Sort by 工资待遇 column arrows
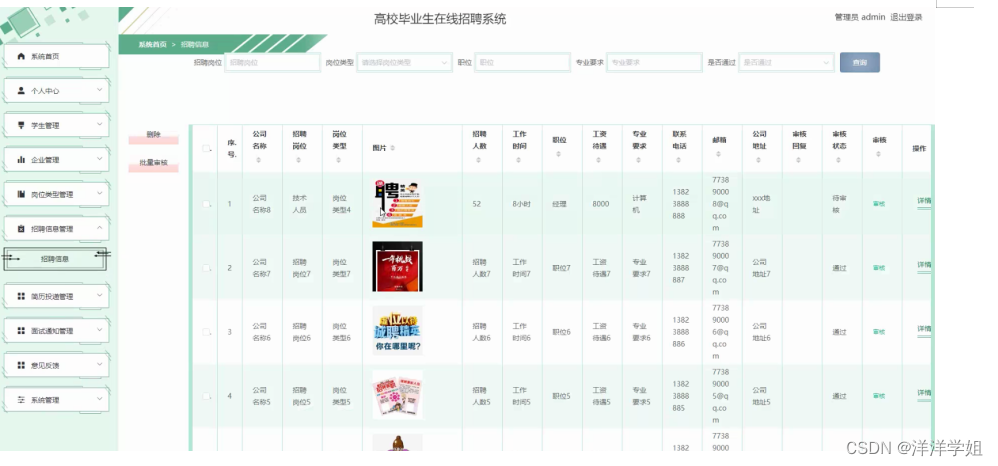The height and width of the screenshot is (466, 998). (599, 160)
